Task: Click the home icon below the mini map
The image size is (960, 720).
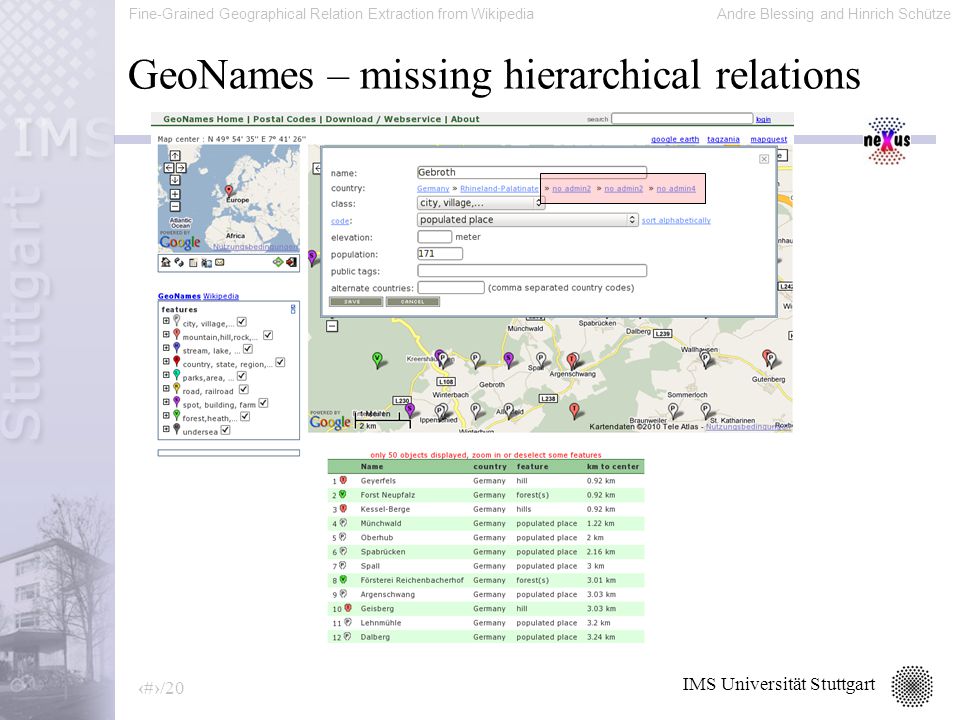Action: click(165, 262)
